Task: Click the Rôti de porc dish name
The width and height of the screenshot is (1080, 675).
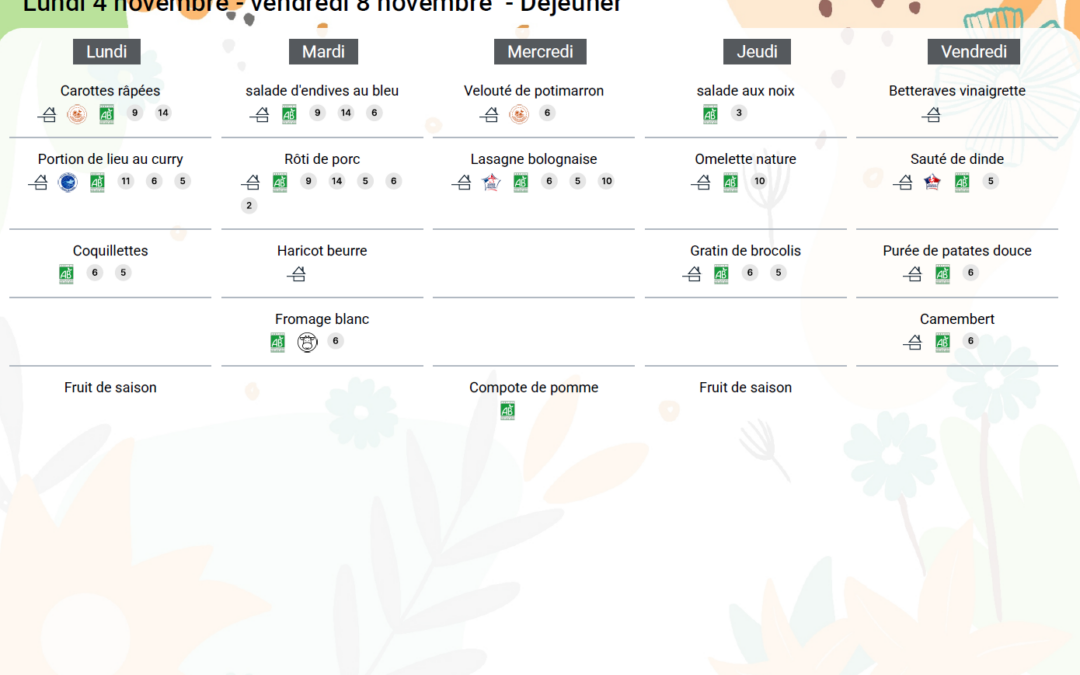Action: coord(322,159)
